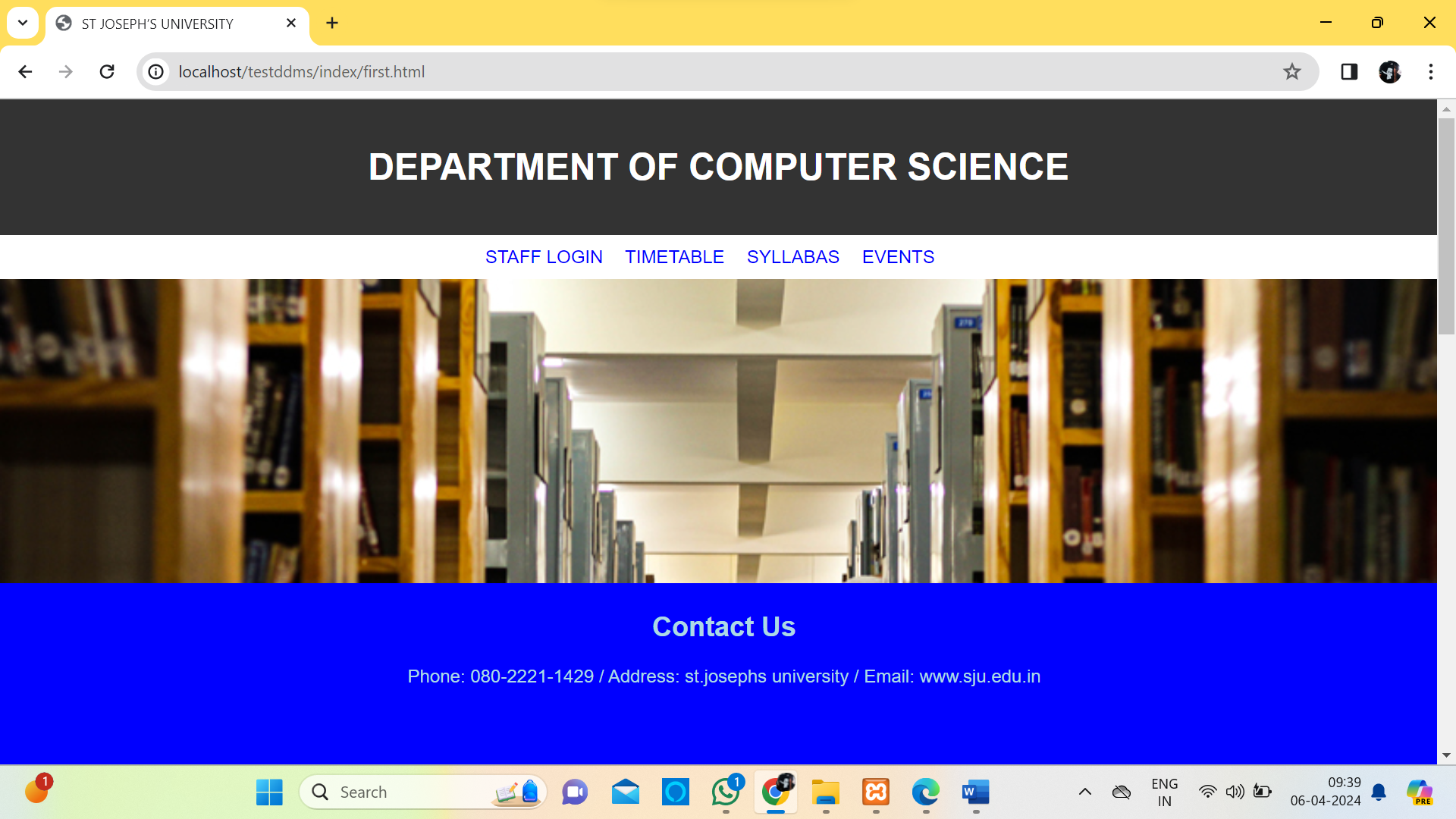Viewport: 1456px width, 819px height.
Task: Open the ENG IN language switcher
Action: (x=1164, y=792)
